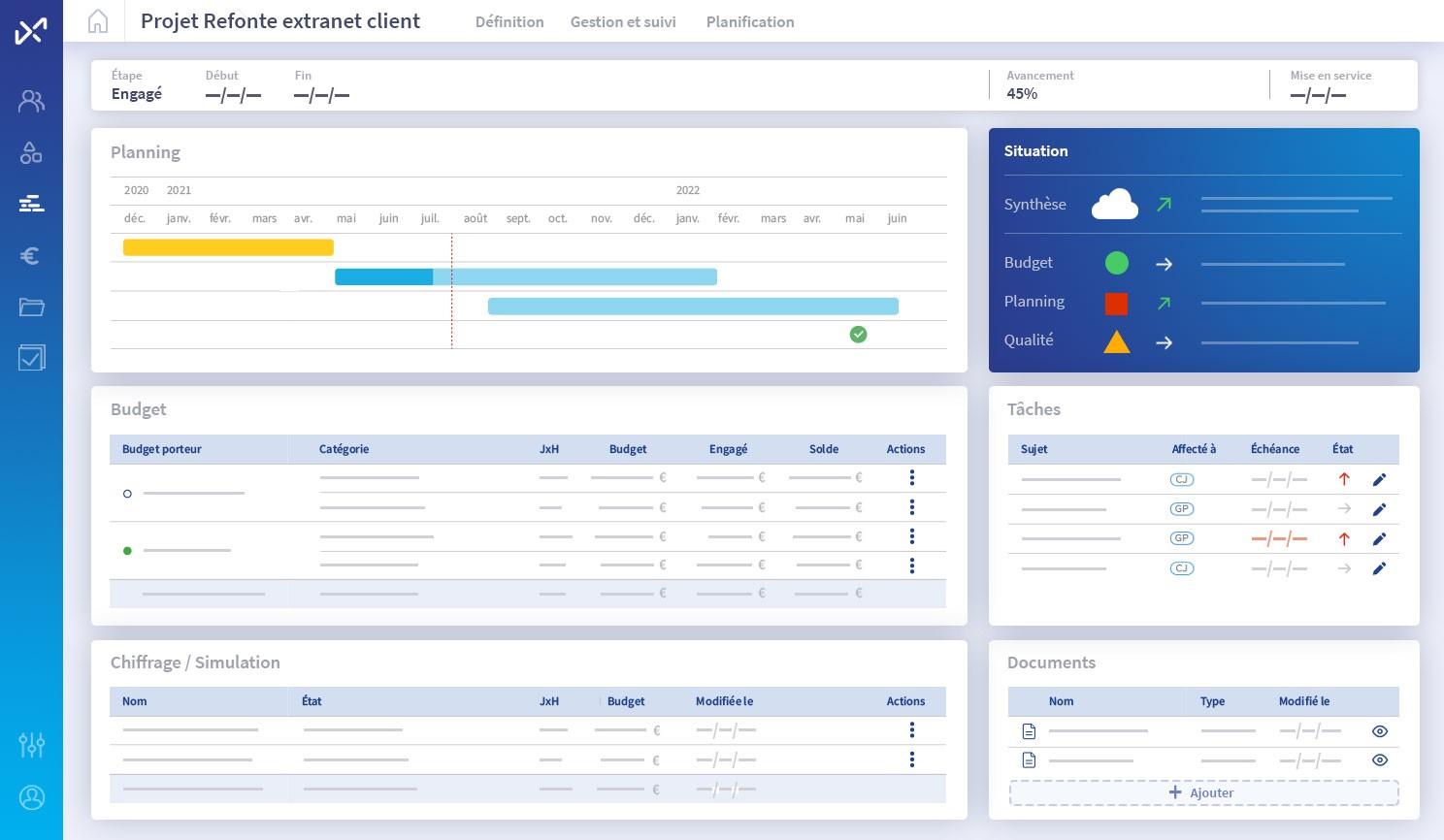Click the green check milestone on the planning
The height and width of the screenshot is (840, 1444).
(x=858, y=335)
